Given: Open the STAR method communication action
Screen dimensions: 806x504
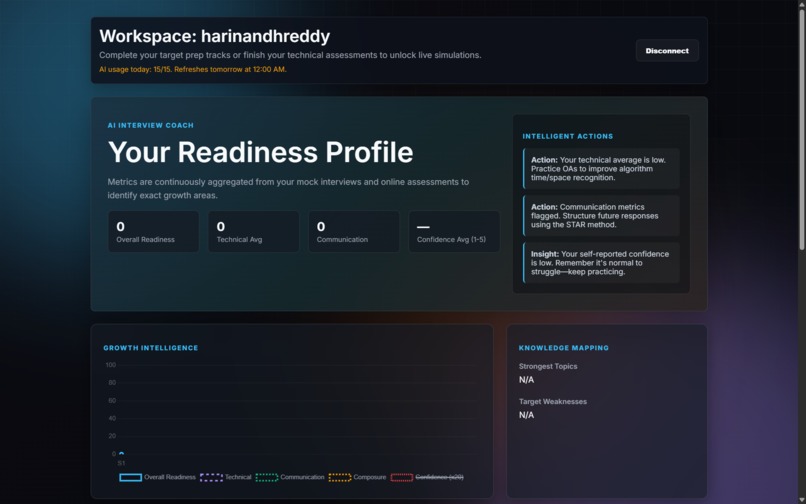Looking at the screenshot, I should click(x=601, y=215).
